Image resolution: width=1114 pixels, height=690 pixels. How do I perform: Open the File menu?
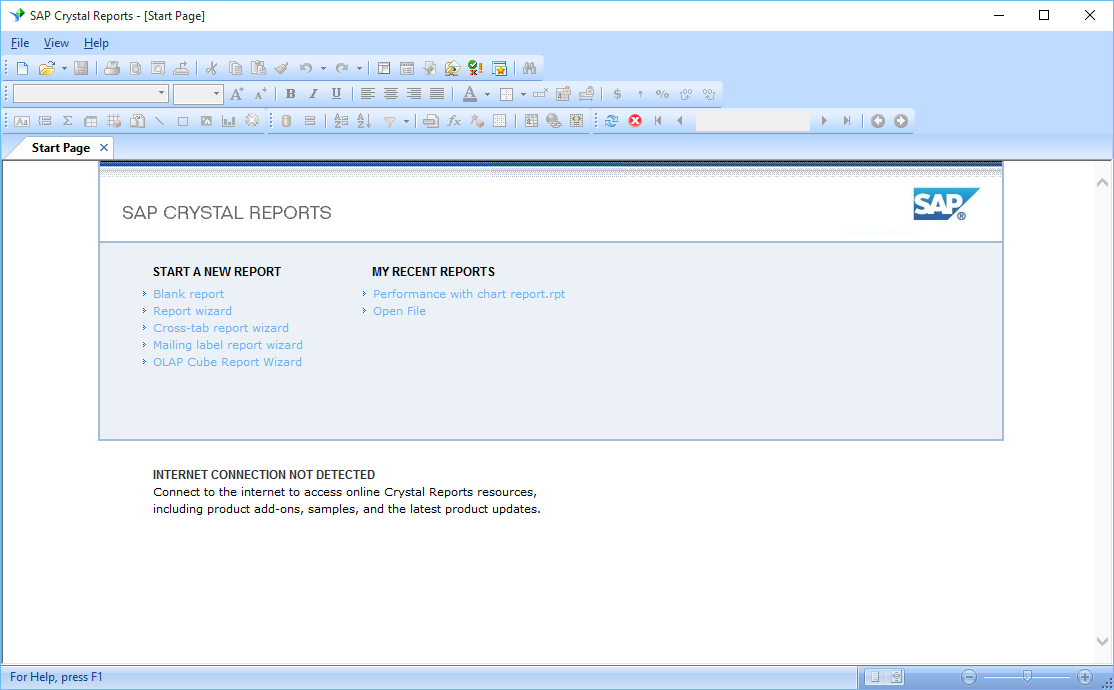pyautogui.click(x=20, y=43)
